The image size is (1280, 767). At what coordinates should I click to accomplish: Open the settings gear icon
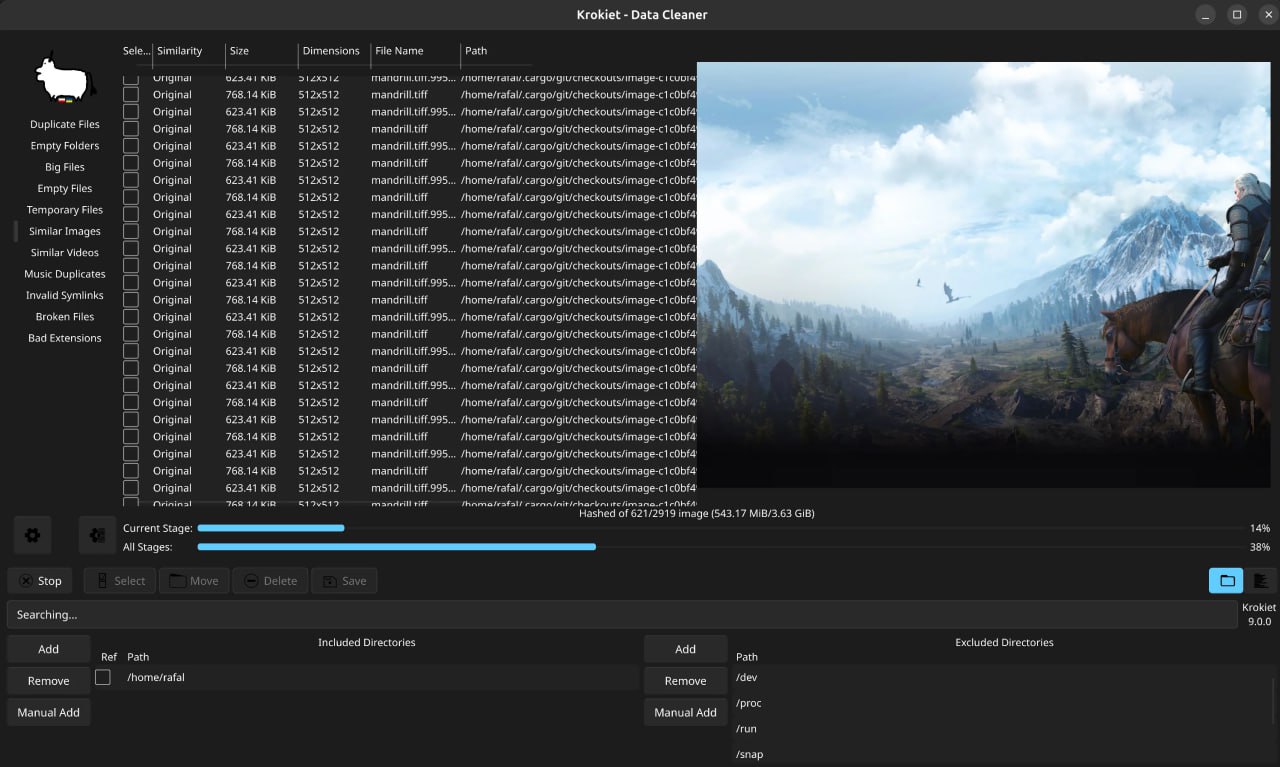point(32,535)
